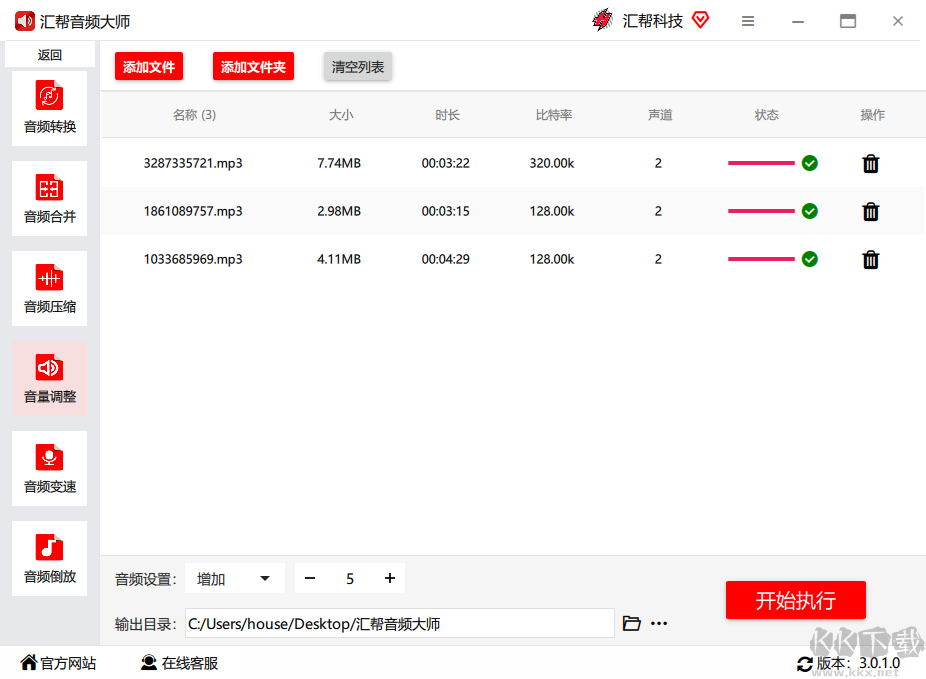This screenshot has height=679, width=926.
Task: Browse output folder using the folder icon
Action: coord(631,623)
